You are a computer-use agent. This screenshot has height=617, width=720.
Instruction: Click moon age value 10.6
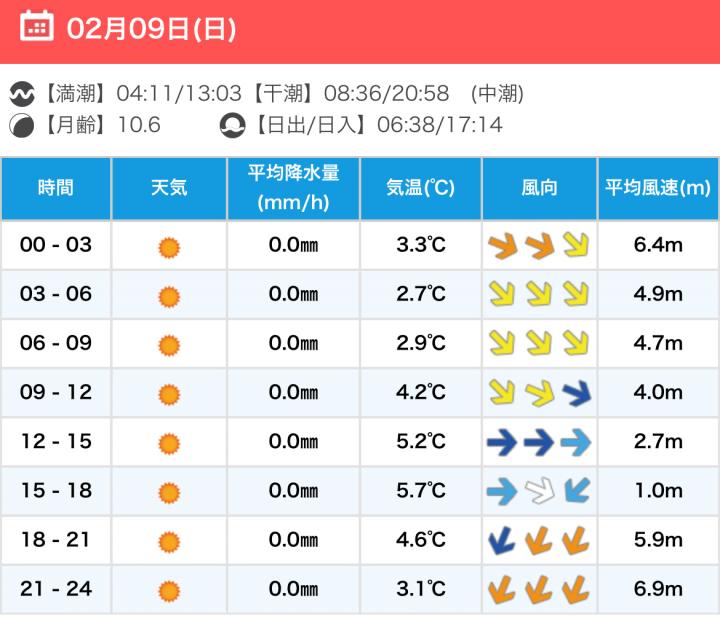point(139,125)
